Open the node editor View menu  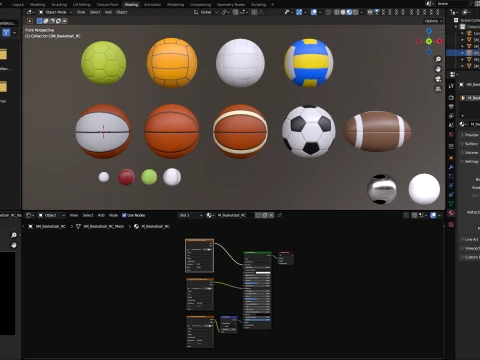(74, 215)
